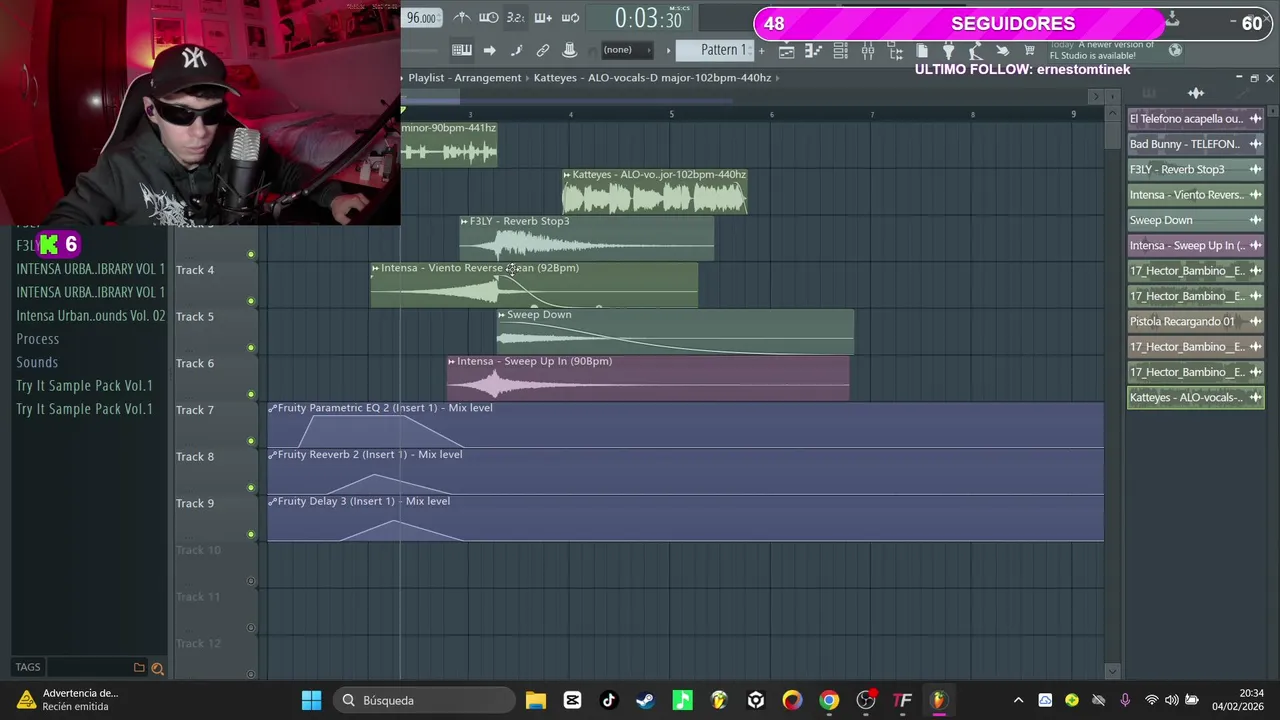1280x720 pixels.
Task: Enable wait for input before recording
Action: click(x=489, y=18)
